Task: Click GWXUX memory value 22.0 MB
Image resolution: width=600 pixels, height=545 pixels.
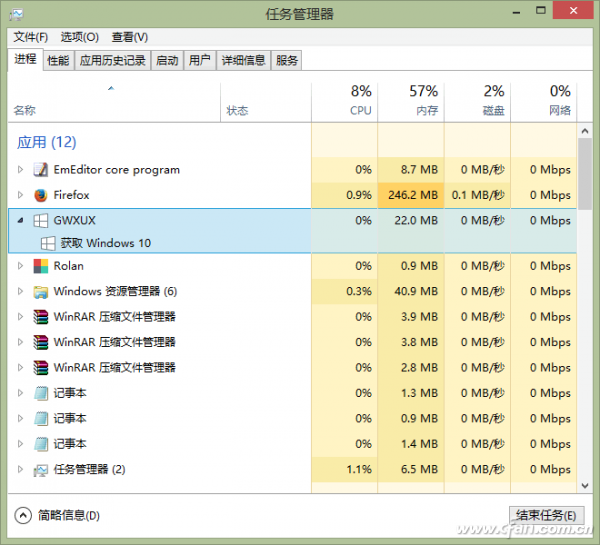Action: [416, 220]
